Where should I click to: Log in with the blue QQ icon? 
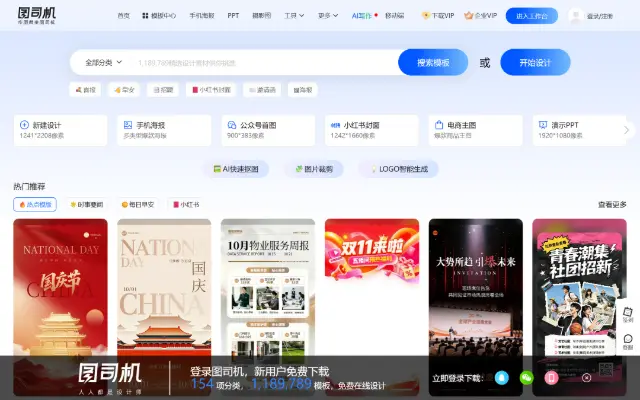pos(502,378)
